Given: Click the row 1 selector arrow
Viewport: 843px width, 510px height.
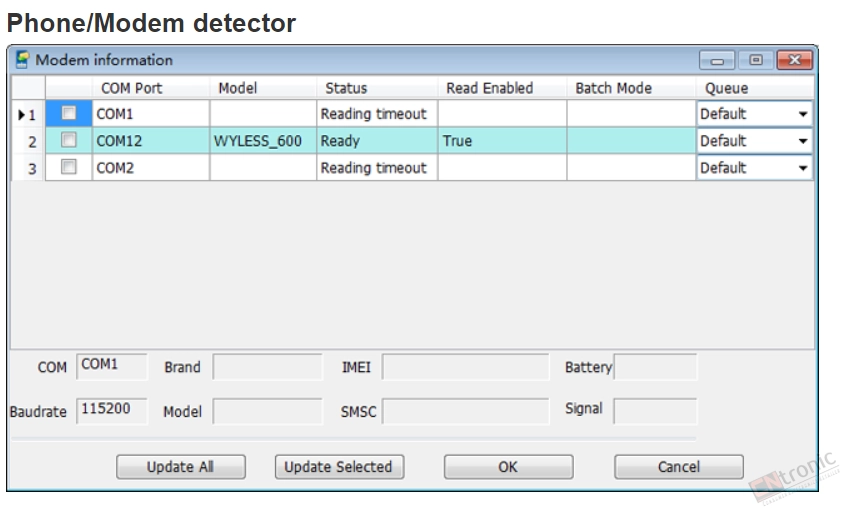Looking at the screenshot, I should pos(22,114).
